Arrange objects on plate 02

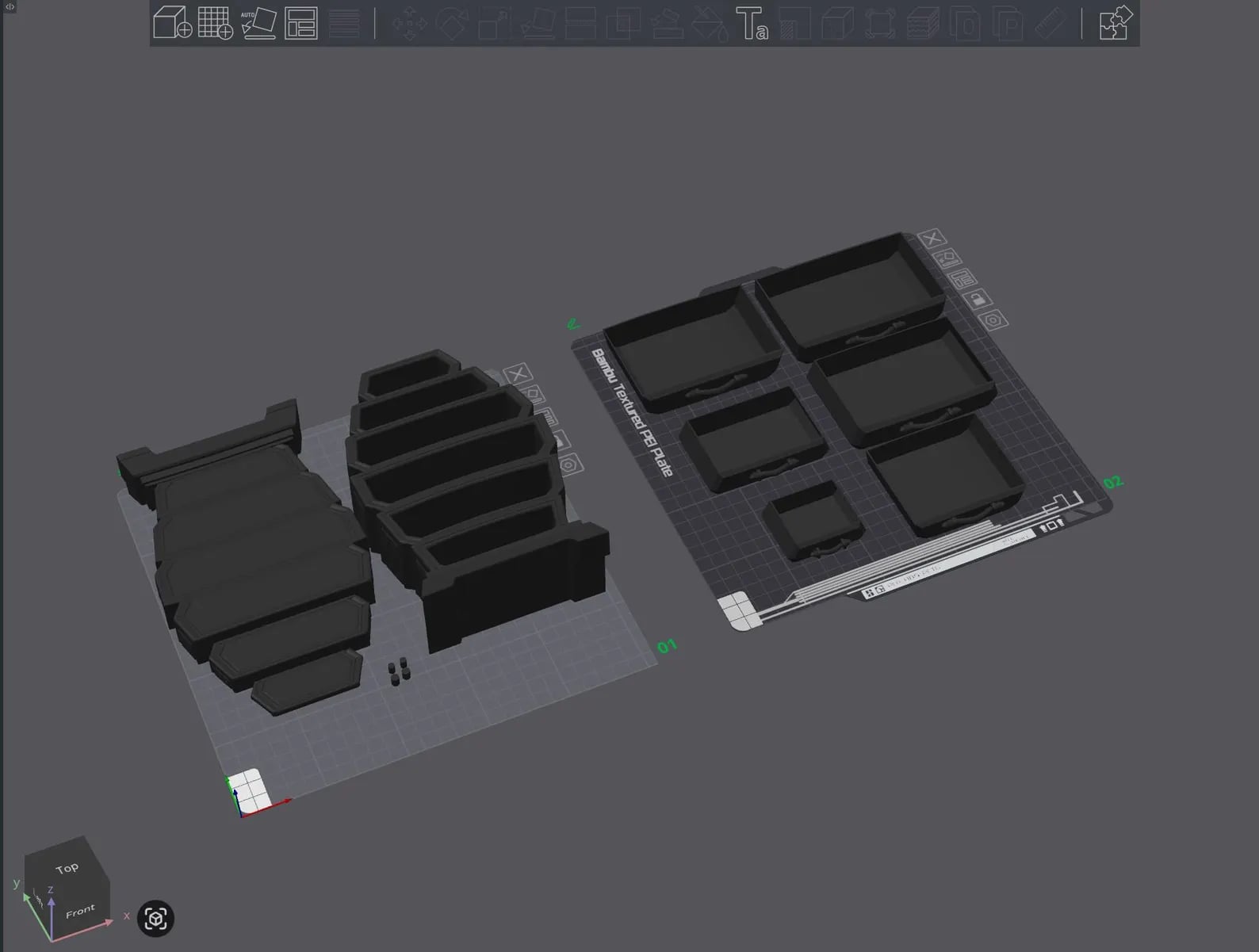click(x=962, y=279)
